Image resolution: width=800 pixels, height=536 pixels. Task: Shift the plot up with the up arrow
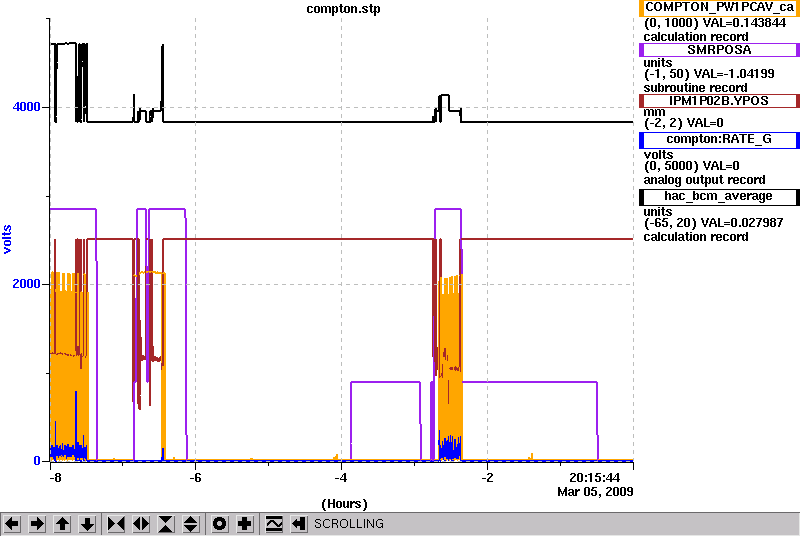coord(62,524)
